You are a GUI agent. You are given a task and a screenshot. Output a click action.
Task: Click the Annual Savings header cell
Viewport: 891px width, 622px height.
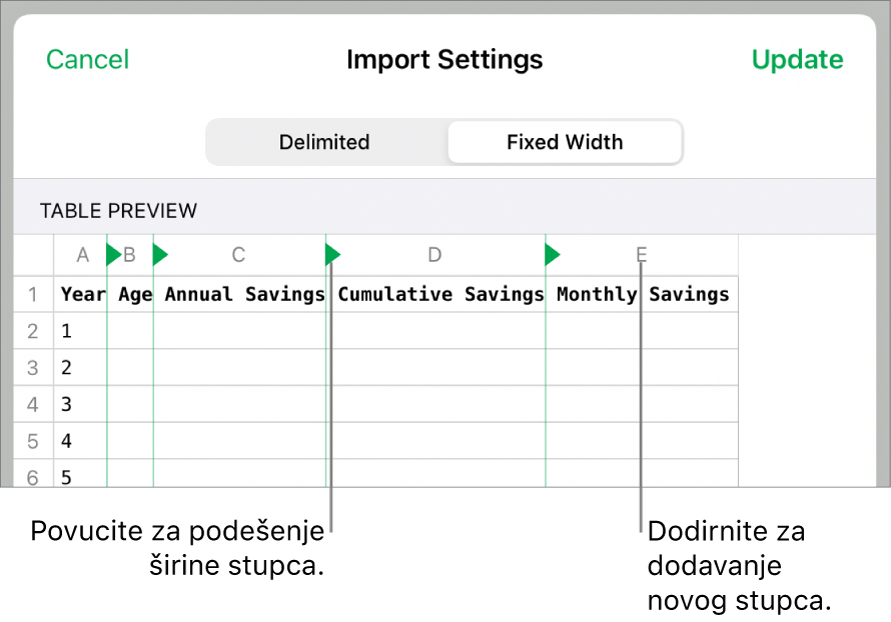pyautogui.click(x=244, y=295)
